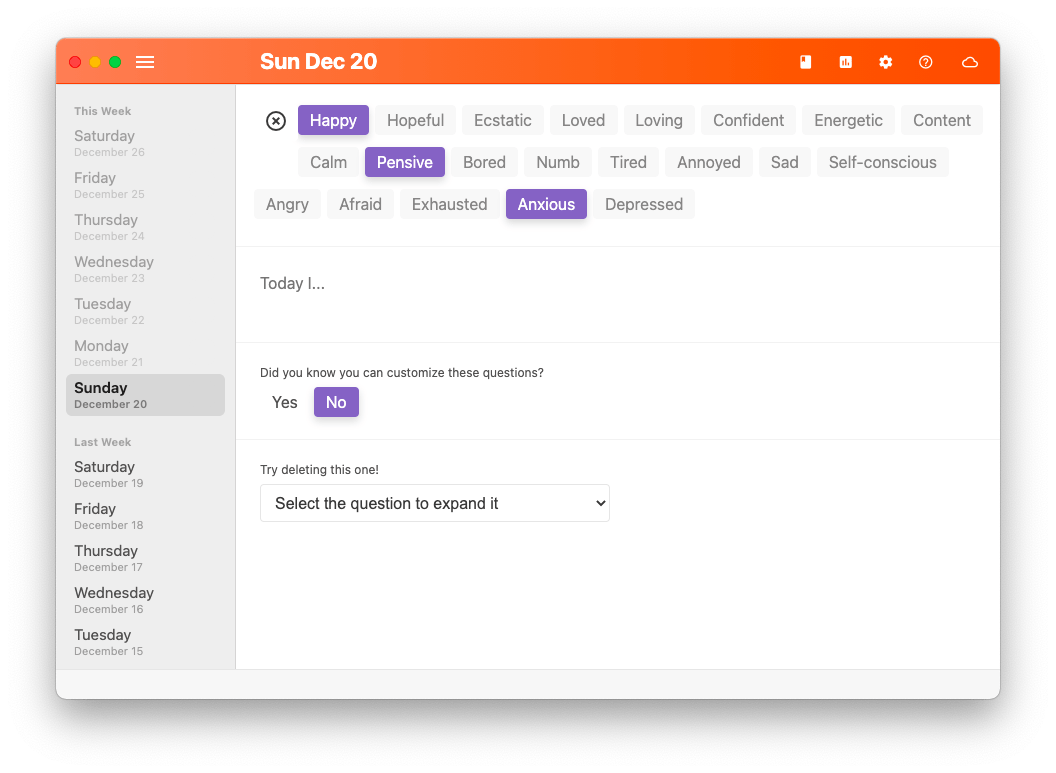Open the hamburger menu

(x=144, y=62)
